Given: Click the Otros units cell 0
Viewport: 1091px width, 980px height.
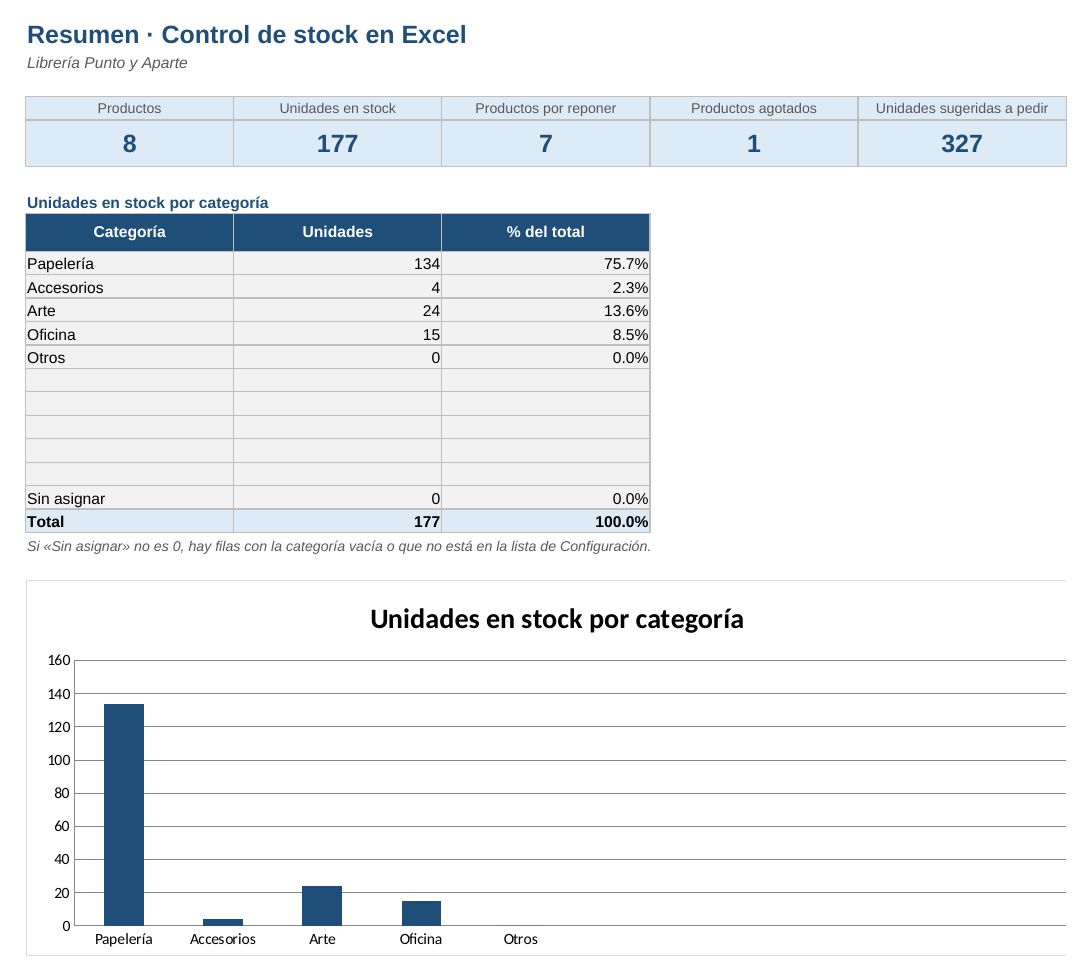Looking at the screenshot, I should [x=337, y=358].
